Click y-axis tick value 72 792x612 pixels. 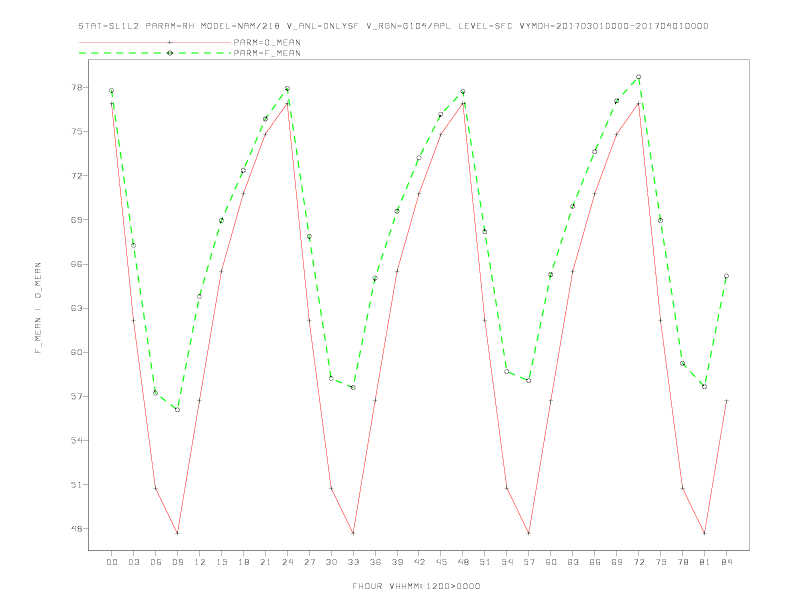(77, 176)
